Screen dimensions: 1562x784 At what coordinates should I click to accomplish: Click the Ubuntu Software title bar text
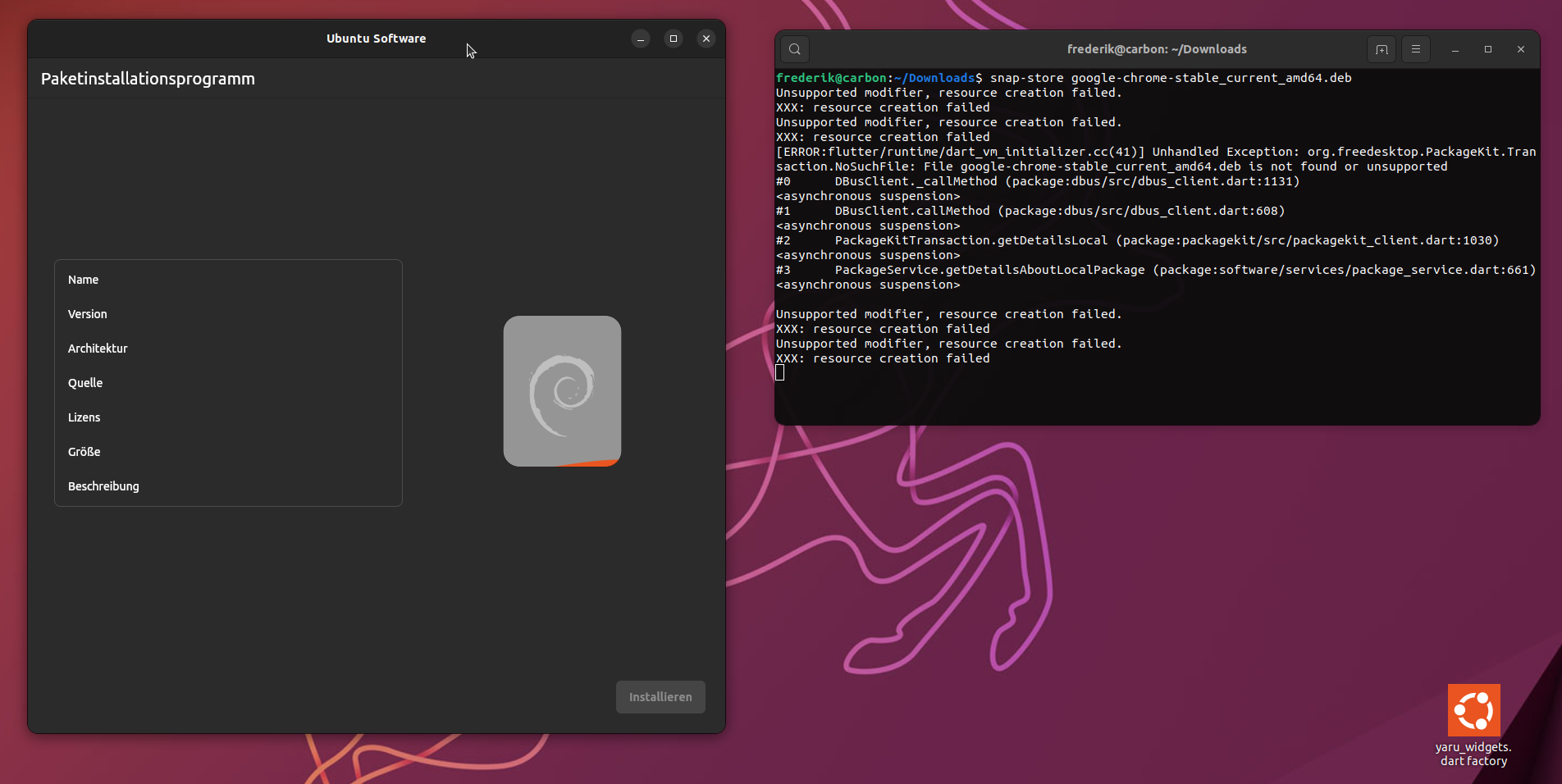[x=377, y=39]
